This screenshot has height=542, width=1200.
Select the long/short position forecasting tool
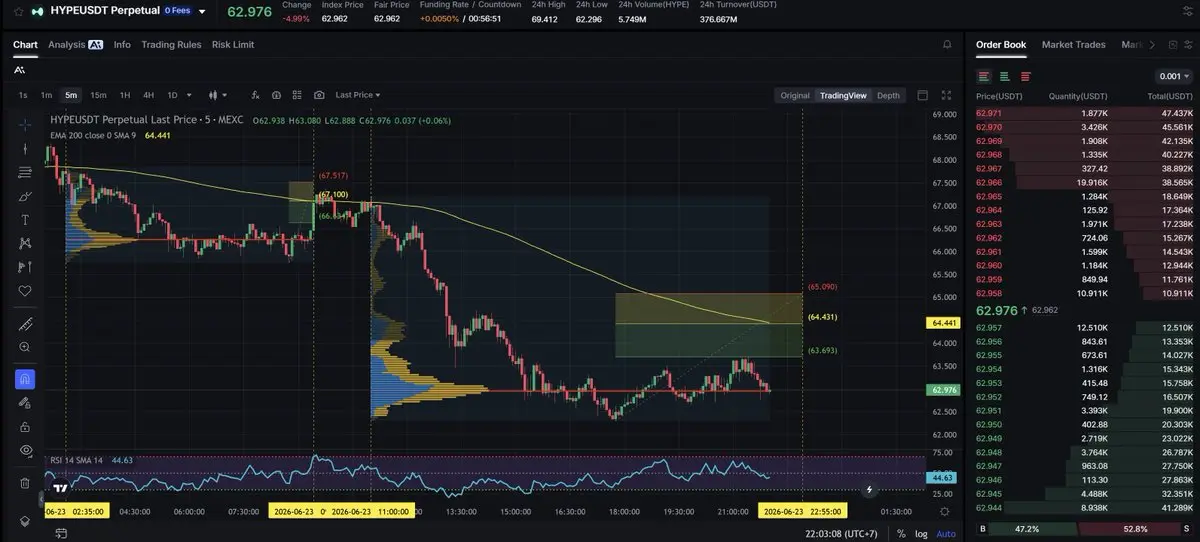pos(25,267)
